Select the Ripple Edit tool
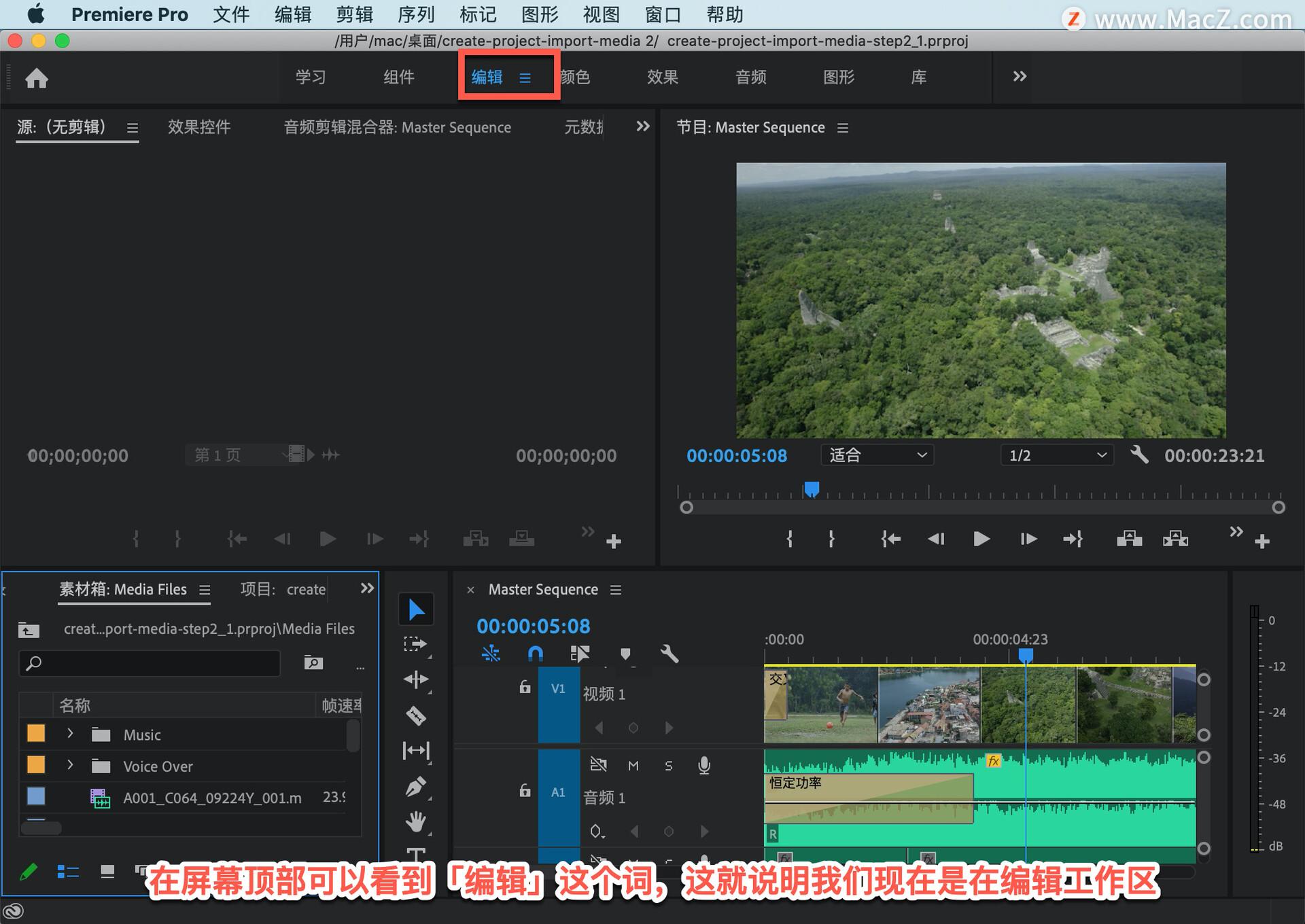The width and height of the screenshot is (1305, 924). click(x=416, y=679)
